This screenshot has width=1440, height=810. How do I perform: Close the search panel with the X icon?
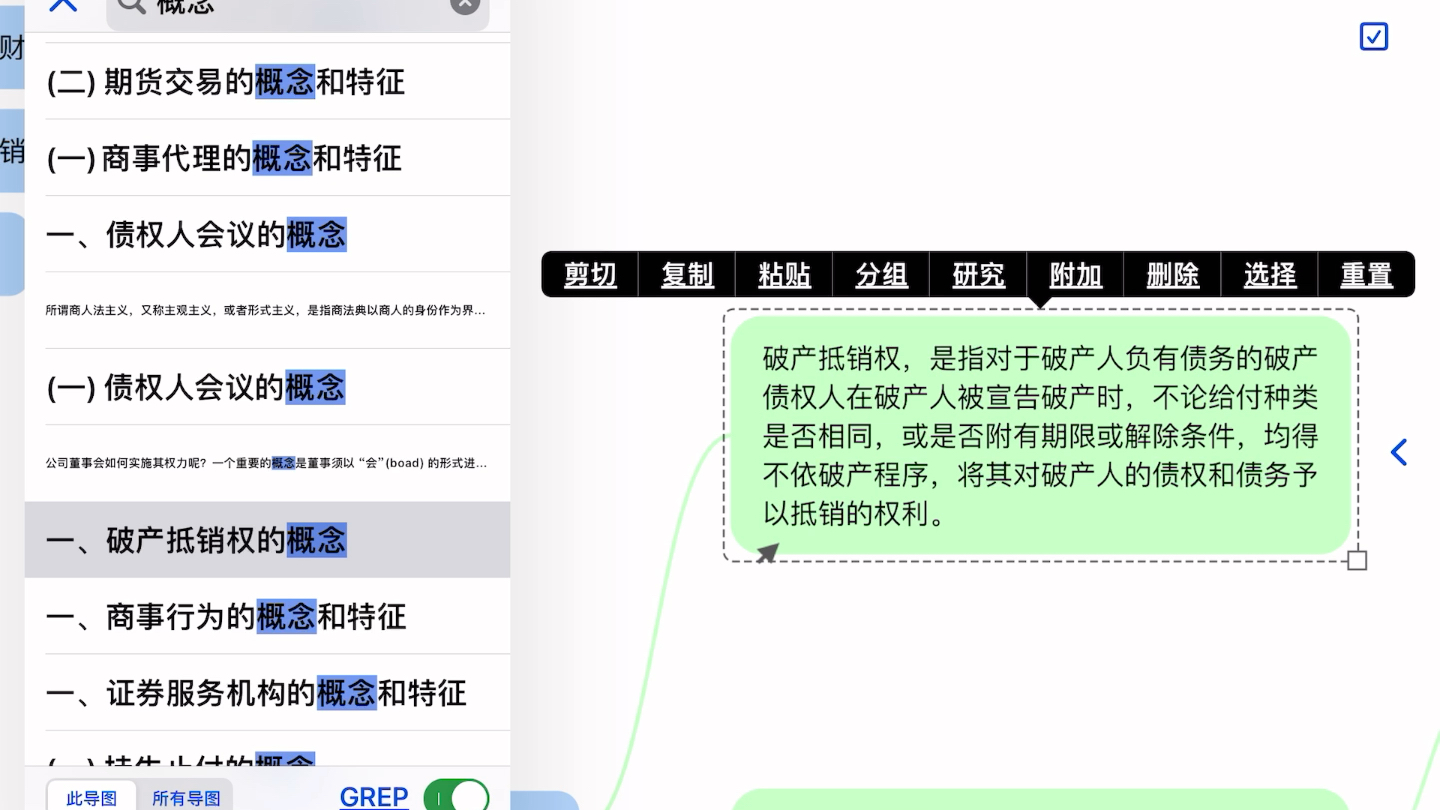pyautogui.click(x=63, y=4)
